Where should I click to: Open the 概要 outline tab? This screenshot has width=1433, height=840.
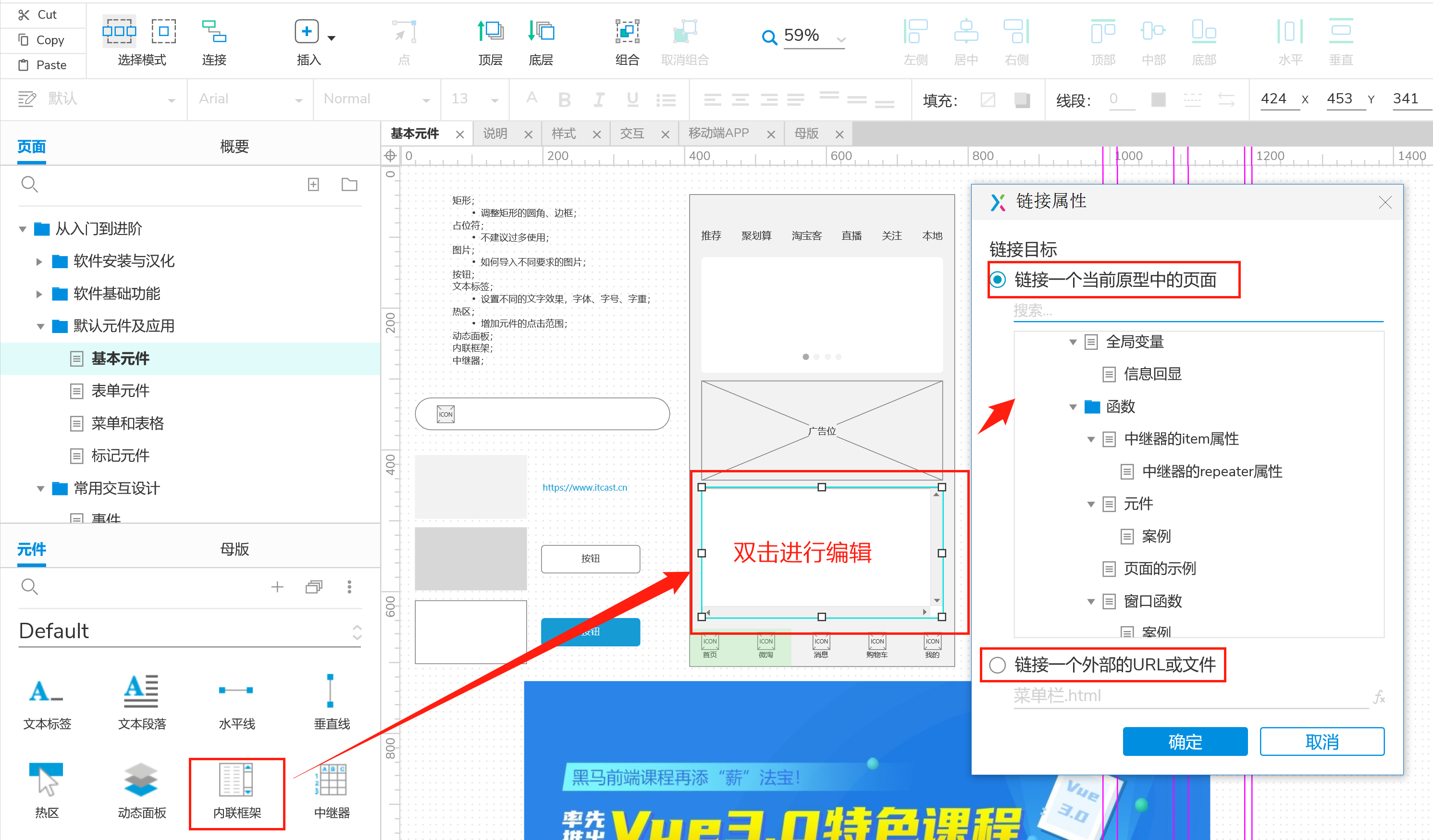(x=235, y=147)
